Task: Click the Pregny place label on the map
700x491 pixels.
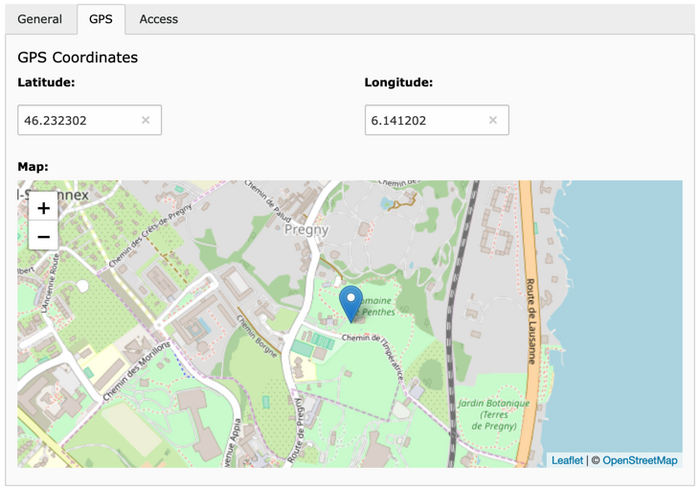Action: coord(307,229)
